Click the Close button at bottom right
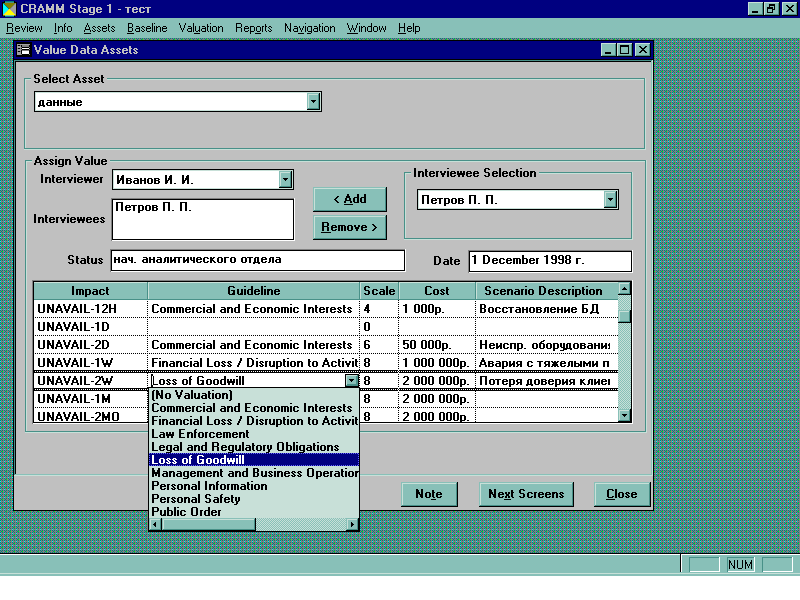This screenshot has width=800, height=600. click(622, 494)
